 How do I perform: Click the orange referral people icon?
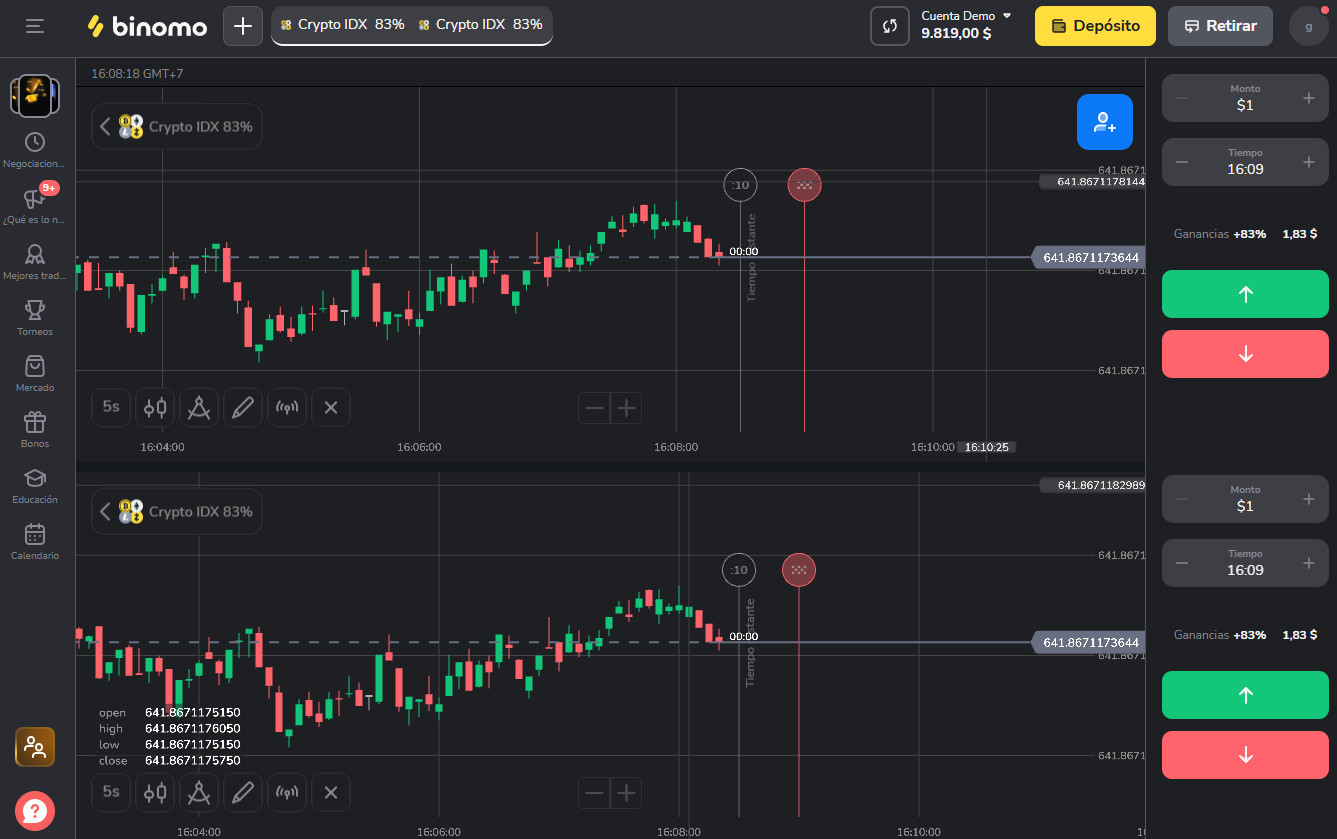click(x=35, y=747)
